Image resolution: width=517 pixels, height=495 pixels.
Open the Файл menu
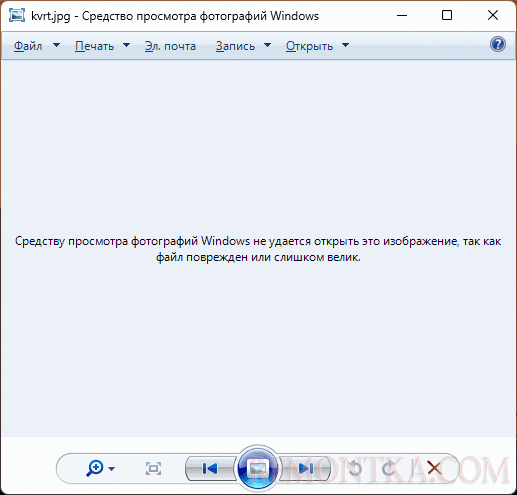(x=28, y=46)
